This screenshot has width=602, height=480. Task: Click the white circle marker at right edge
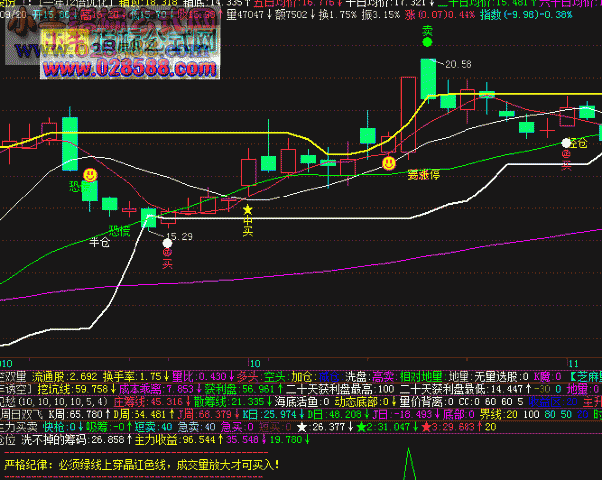click(x=567, y=144)
